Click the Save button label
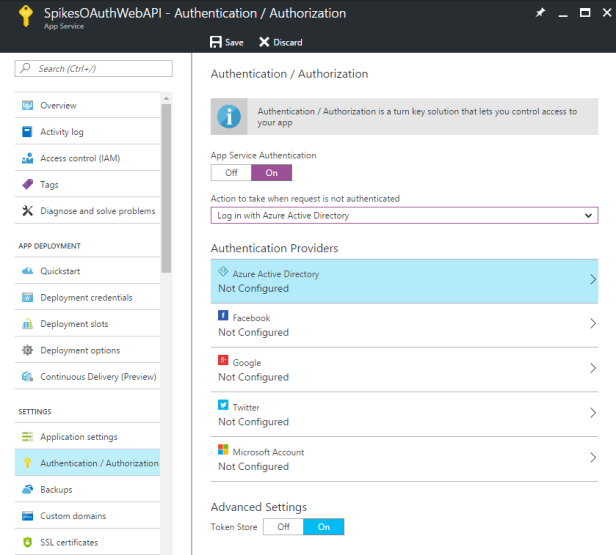 point(234,42)
